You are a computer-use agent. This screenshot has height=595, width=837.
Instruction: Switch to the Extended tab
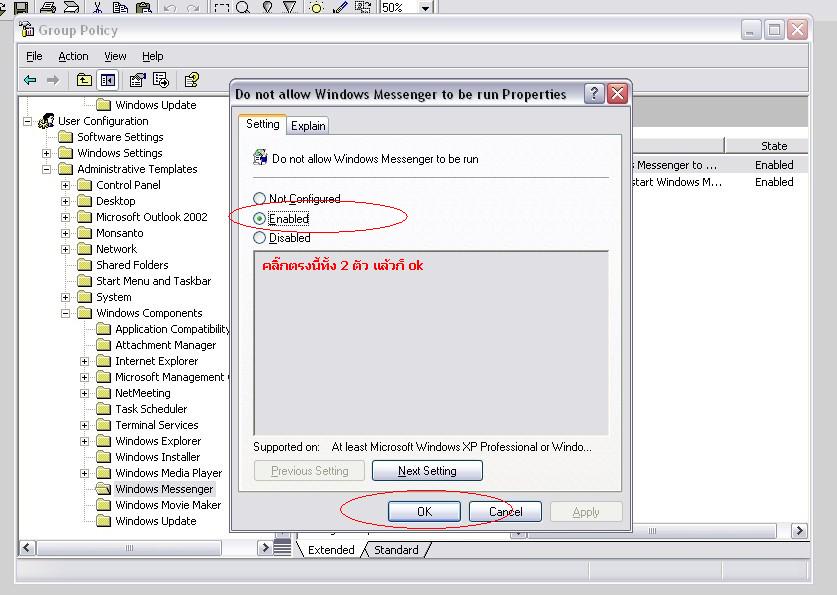(331, 550)
